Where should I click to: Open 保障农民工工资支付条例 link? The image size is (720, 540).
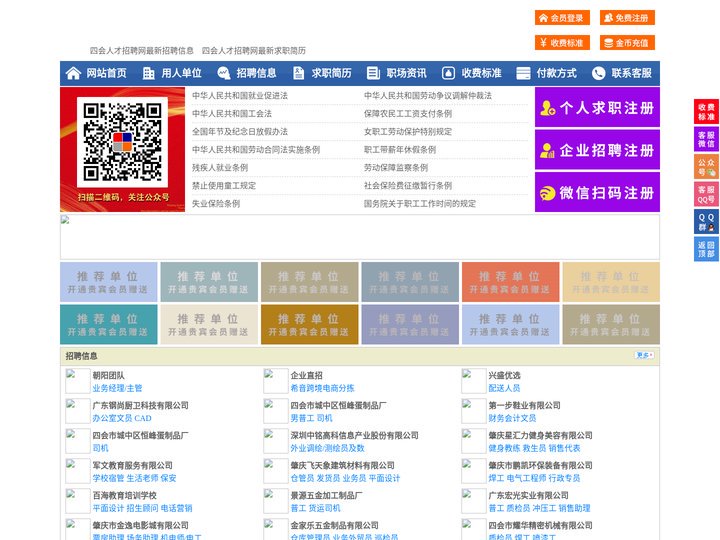408,113
